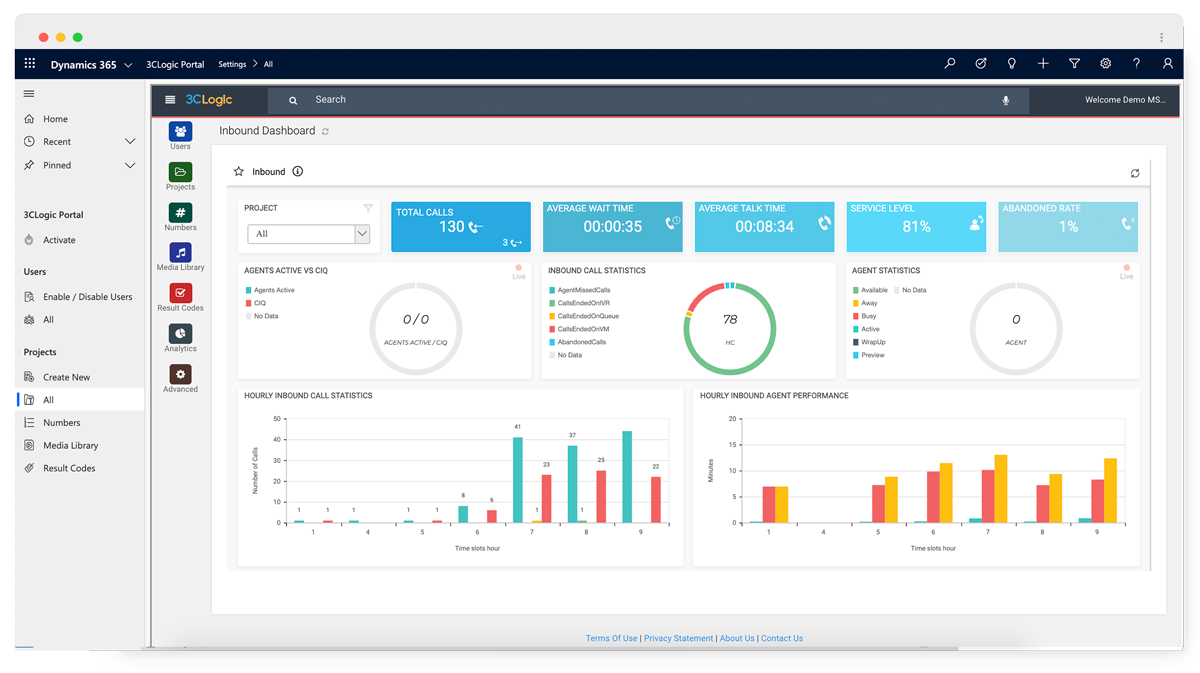
Task: Toggle the Available legend entry in Agent Statistics
Action: pos(870,290)
